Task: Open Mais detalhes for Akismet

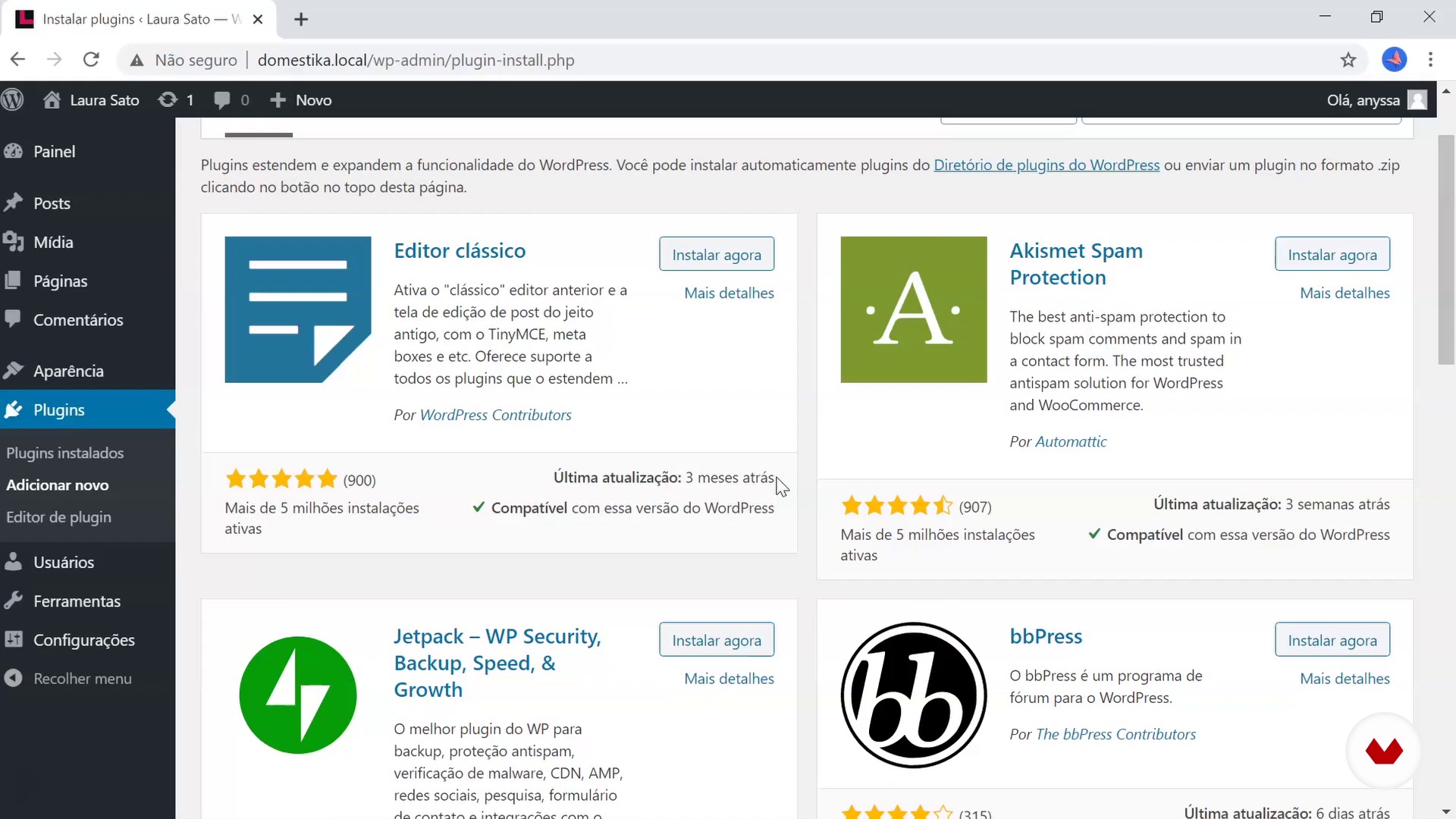Action: tap(1345, 293)
